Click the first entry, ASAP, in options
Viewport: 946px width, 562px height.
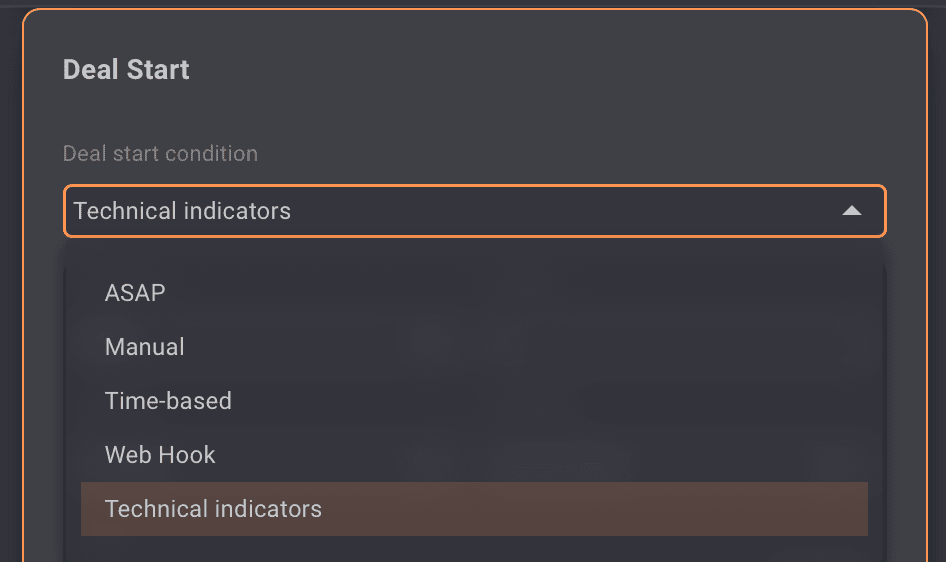click(135, 293)
